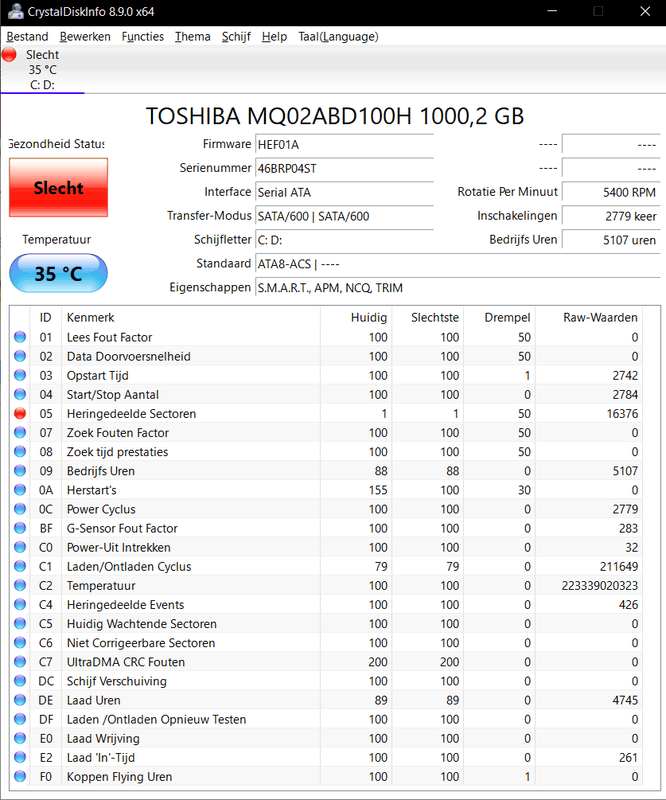Screen dimensions: 666x800
Task: Open the Bewerken menu
Action: 85,37
